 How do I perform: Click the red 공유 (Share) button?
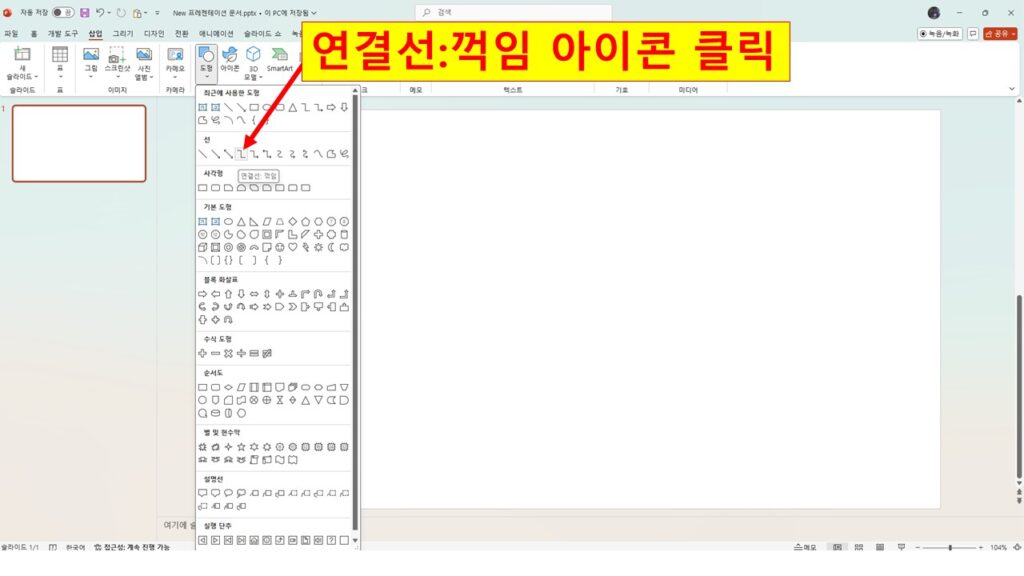click(1000, 33)
